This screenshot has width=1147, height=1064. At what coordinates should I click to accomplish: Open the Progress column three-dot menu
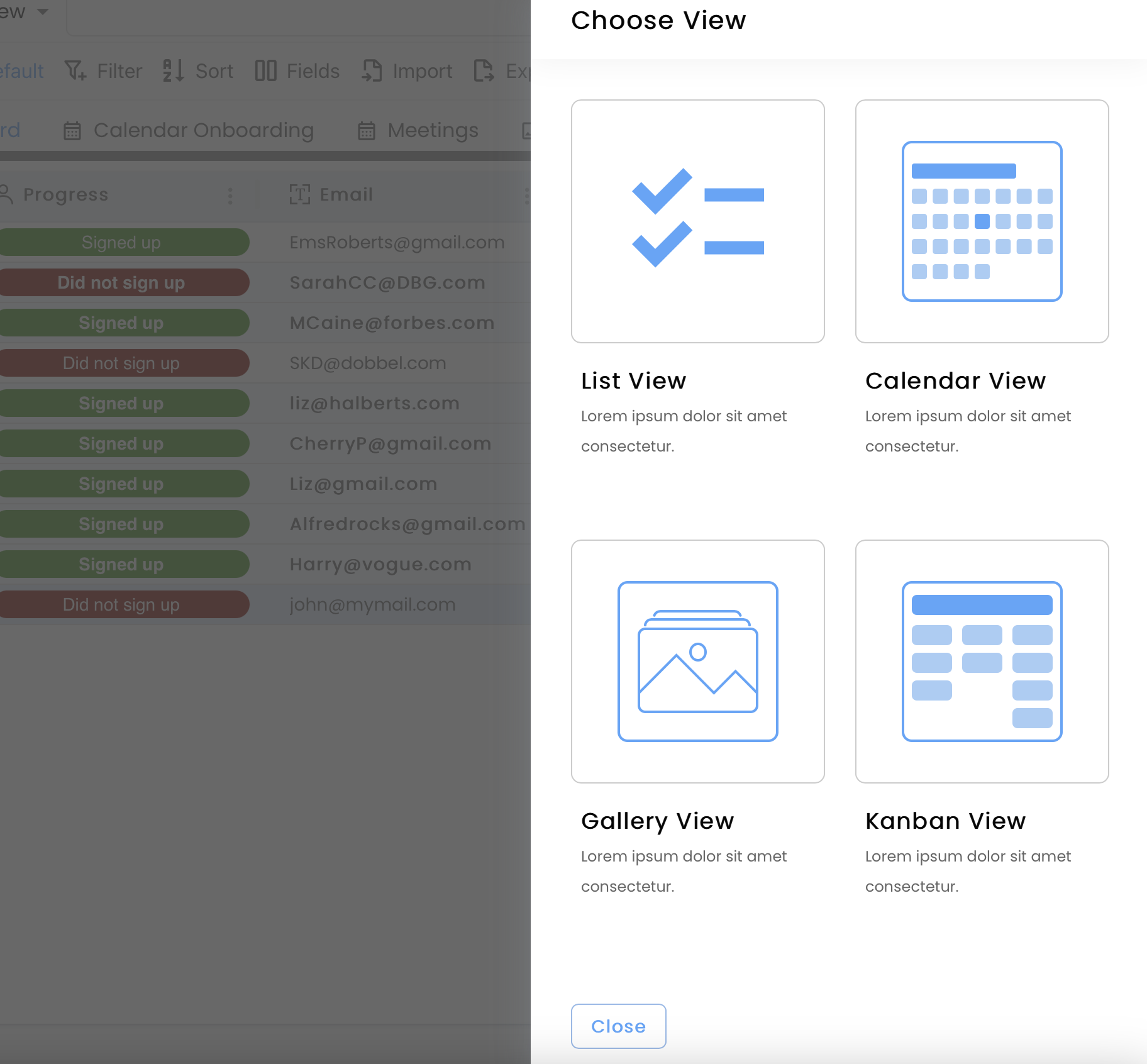[231, 196]
